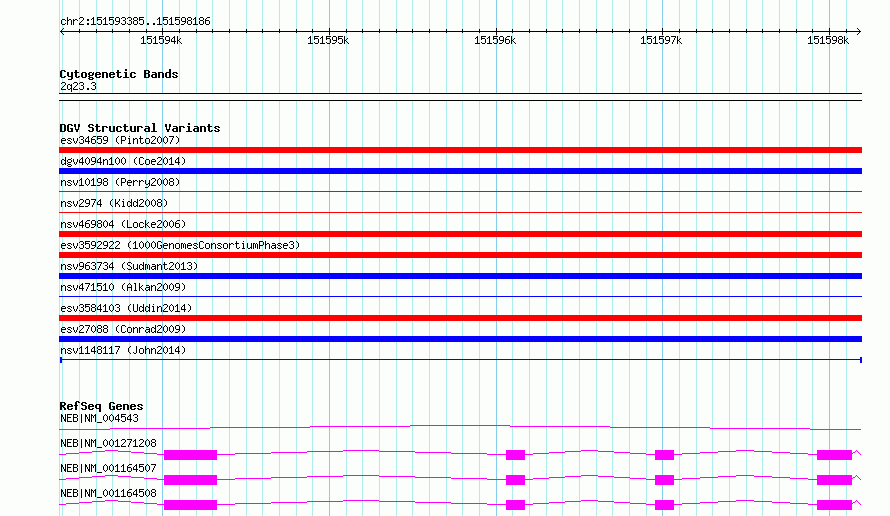Click the 151596k ruler label
This screenshot has height=516, width=890.
pyautogui.click(x=495, y=40)
